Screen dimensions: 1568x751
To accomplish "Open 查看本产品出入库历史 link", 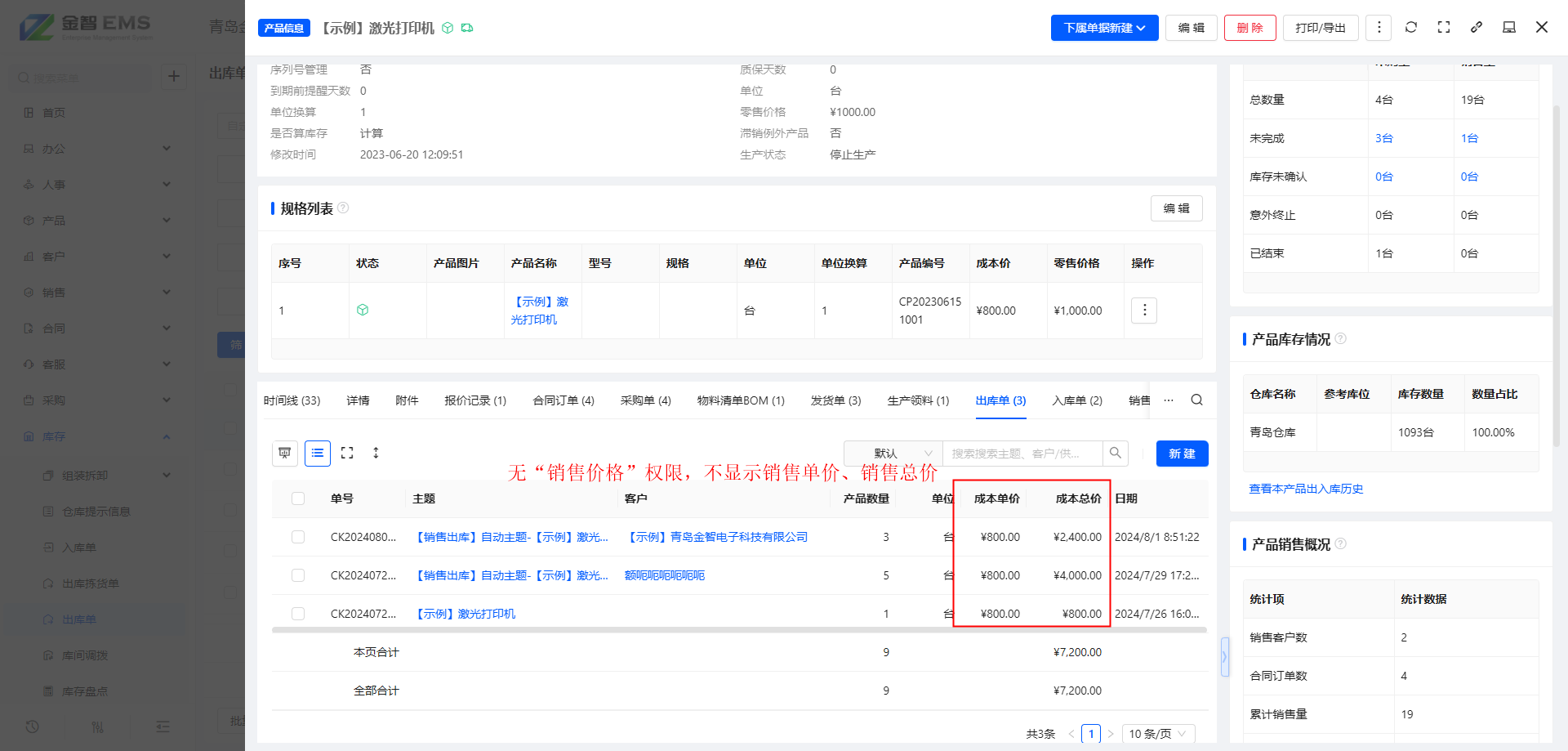I will pyautogui.click(x=1306, y=489).
